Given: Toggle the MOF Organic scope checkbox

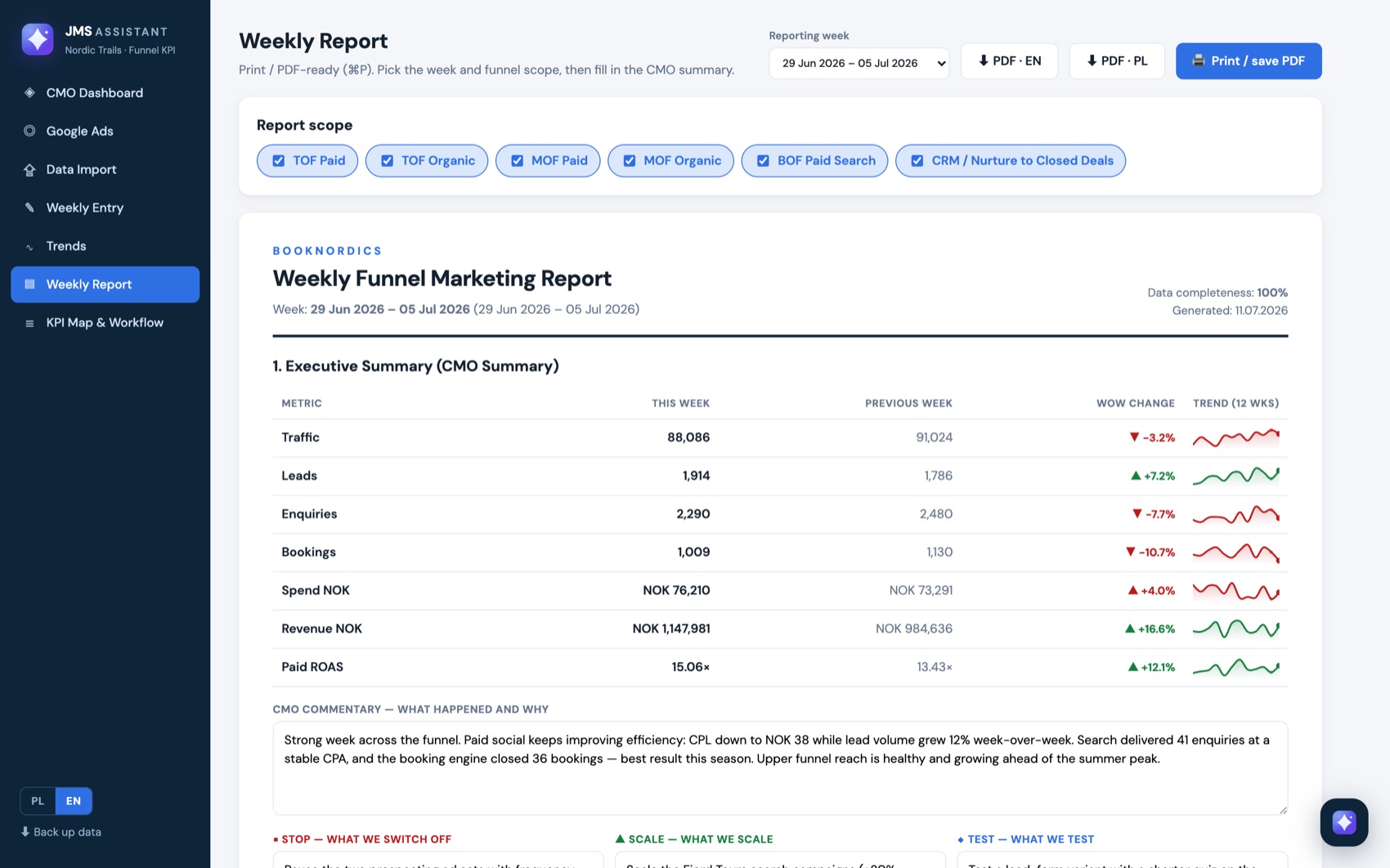Looking at the screenshot, I should coord(630,161).
